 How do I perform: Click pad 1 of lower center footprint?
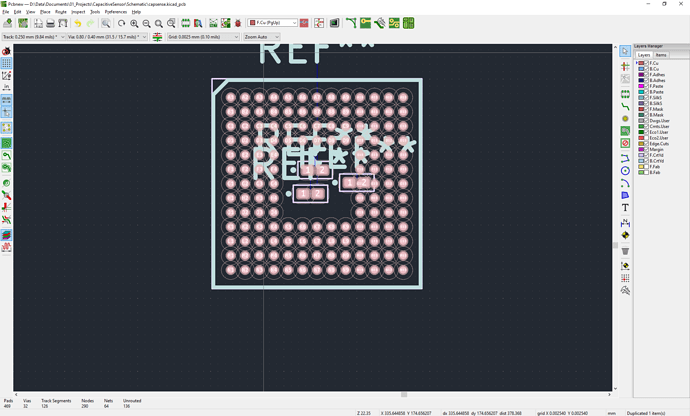pos(303,193)
